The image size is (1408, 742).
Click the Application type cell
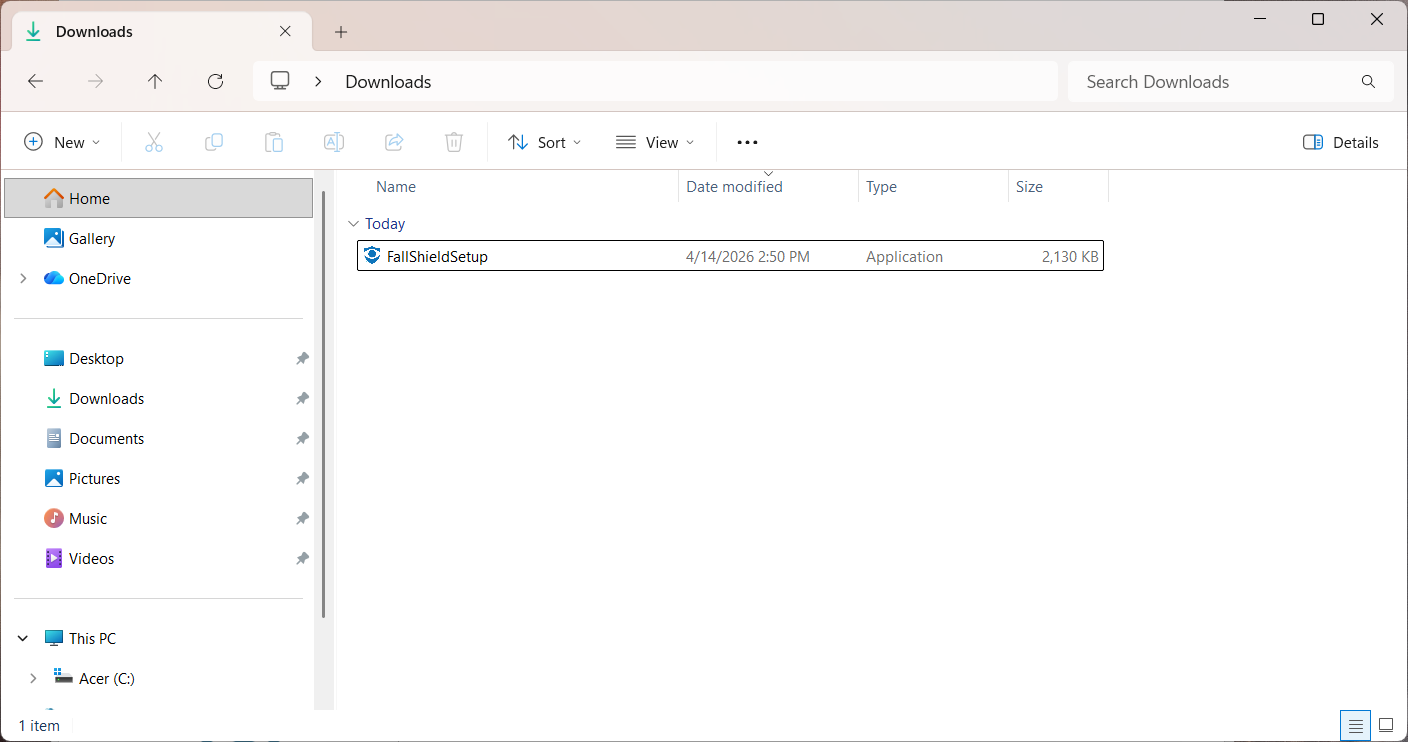(904, 256)
